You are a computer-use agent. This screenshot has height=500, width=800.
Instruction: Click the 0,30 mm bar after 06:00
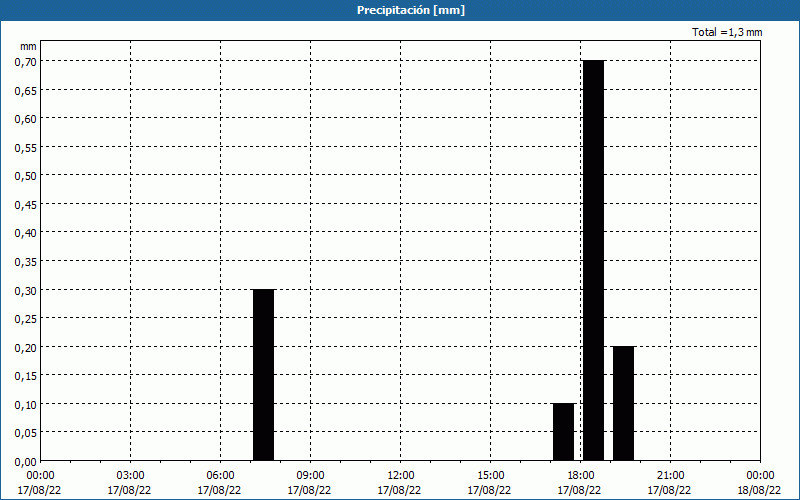[264, 375]
